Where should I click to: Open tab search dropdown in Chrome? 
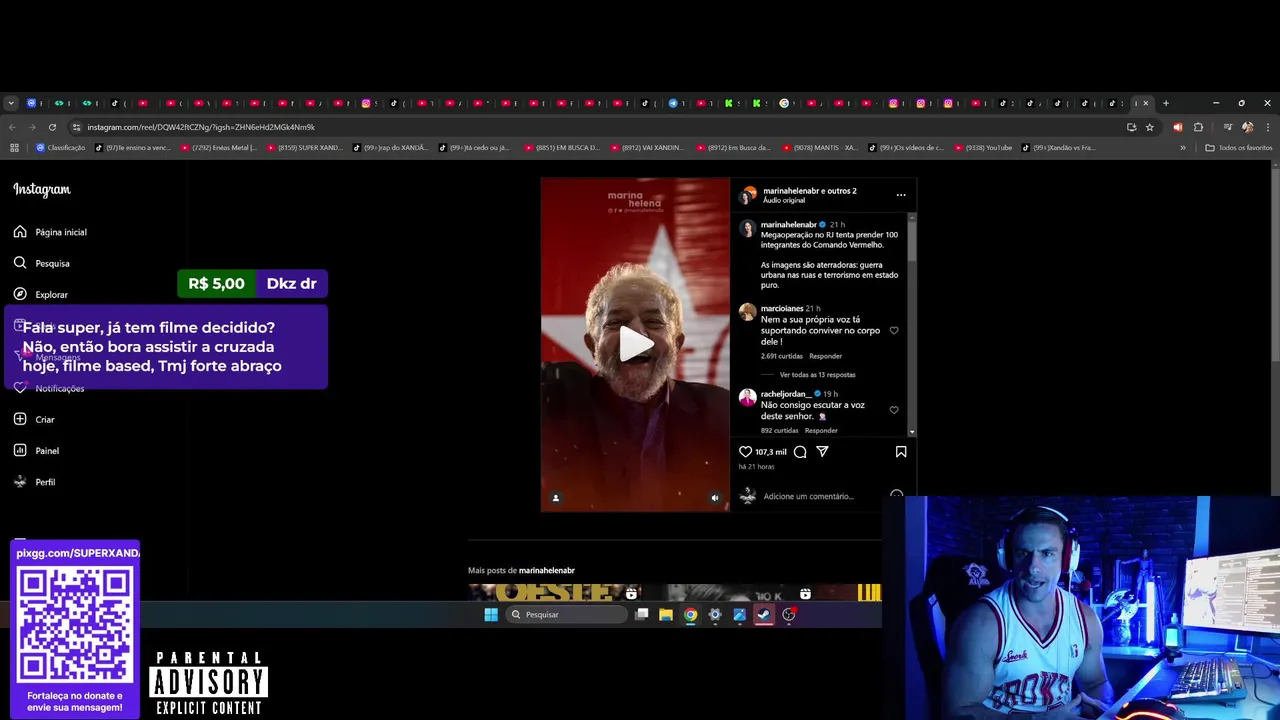click(x=11, y=103)
